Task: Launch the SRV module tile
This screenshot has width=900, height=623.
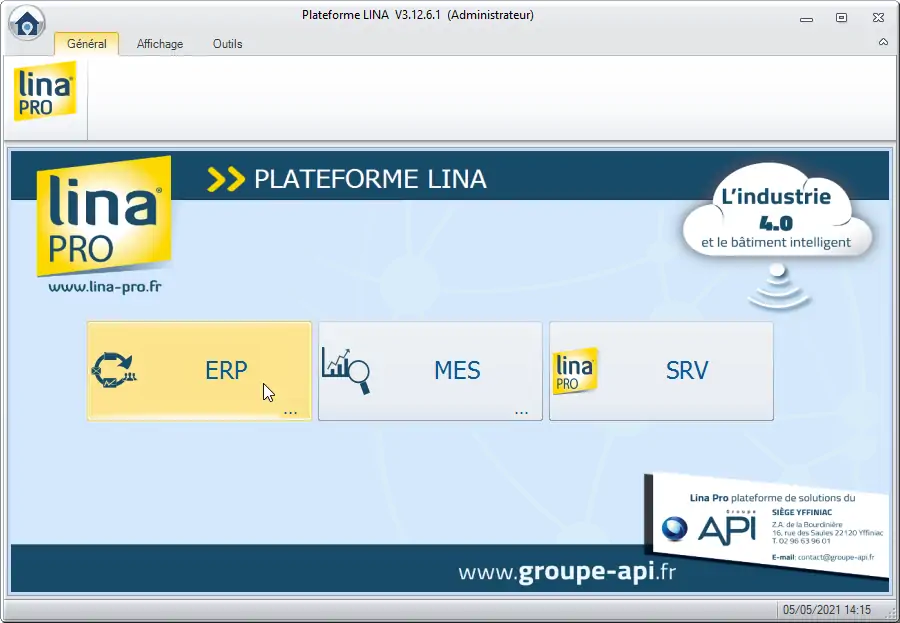Action: [x=661, y=371]
